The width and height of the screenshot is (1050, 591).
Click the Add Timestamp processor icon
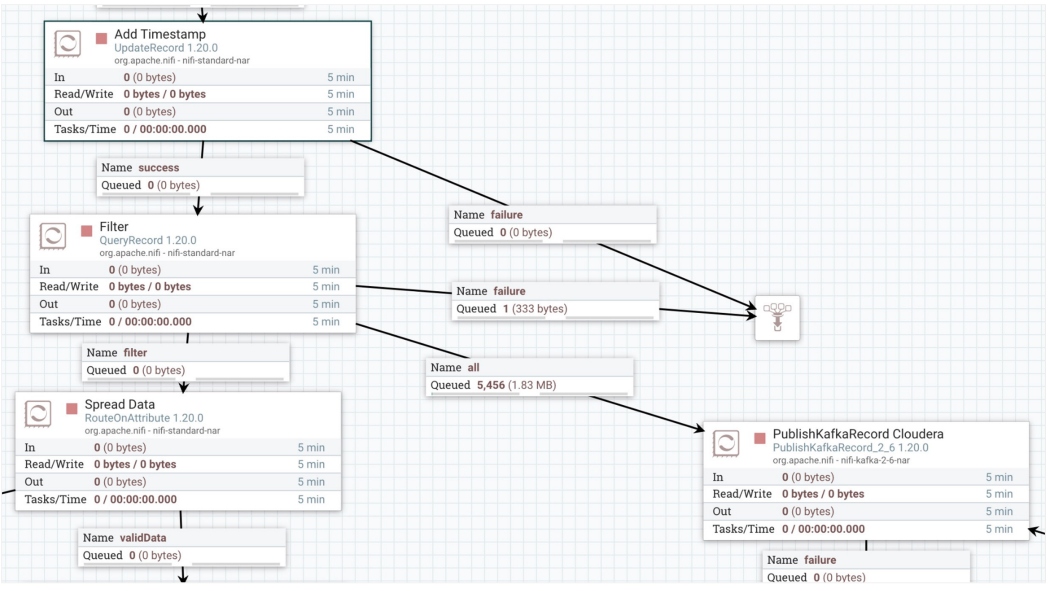coord(68,44)
